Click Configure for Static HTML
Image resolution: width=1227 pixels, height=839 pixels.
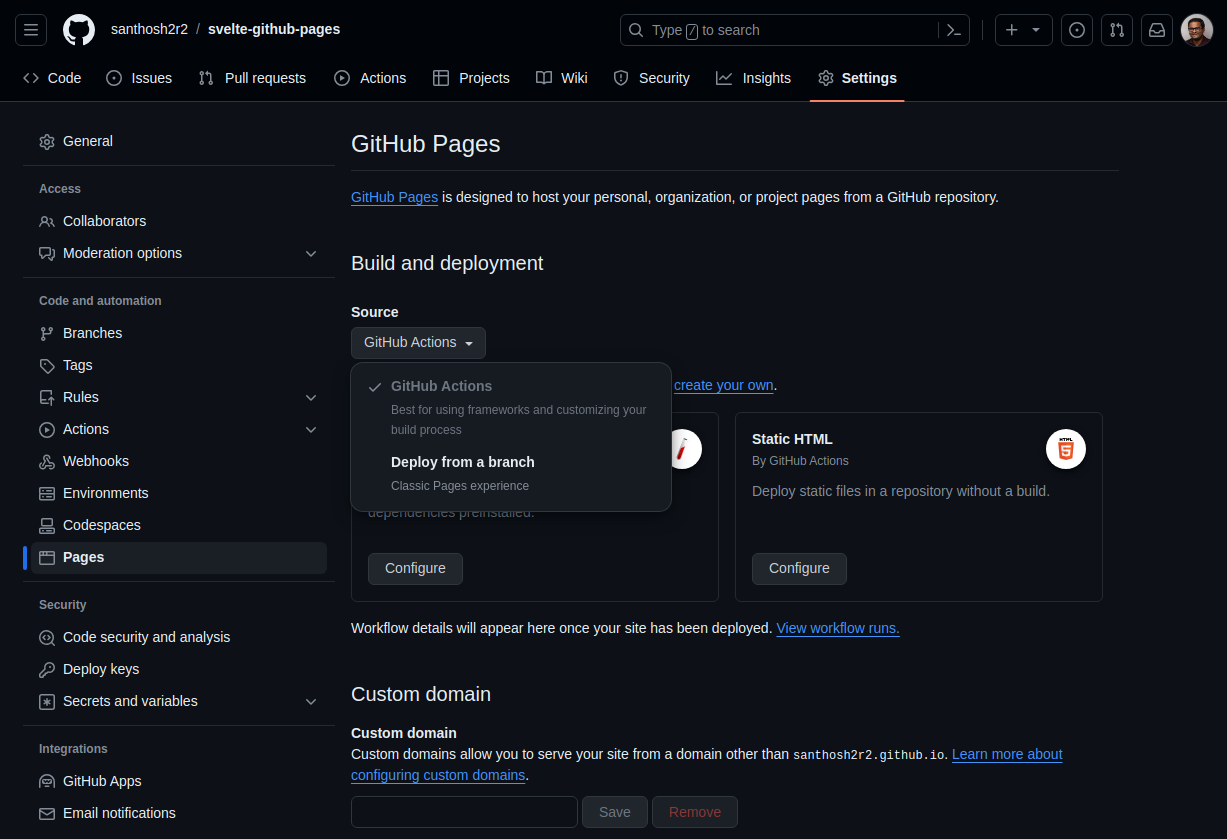pos(799,568)
